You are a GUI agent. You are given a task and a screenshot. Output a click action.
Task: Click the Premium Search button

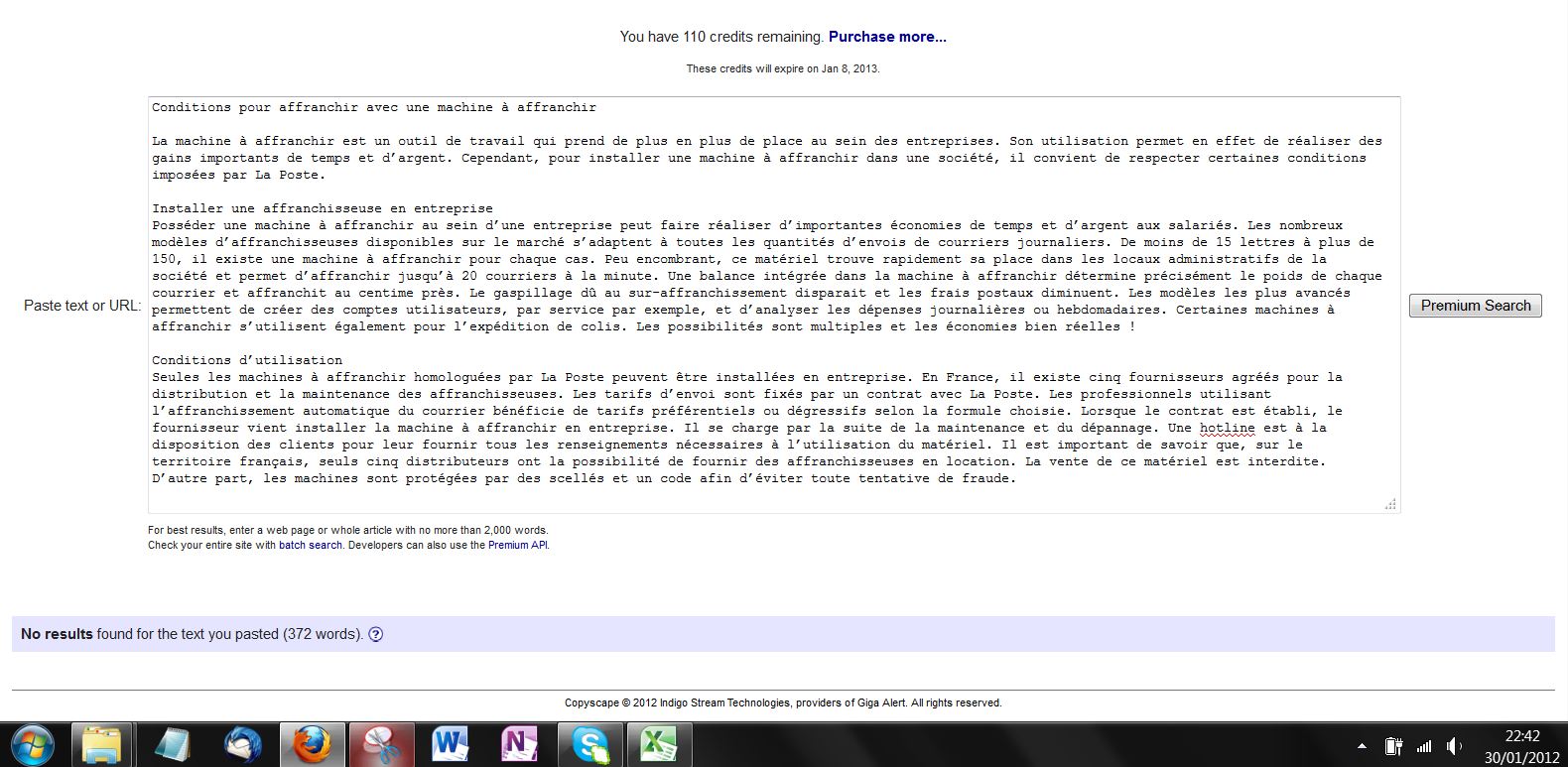[1475, 306]
